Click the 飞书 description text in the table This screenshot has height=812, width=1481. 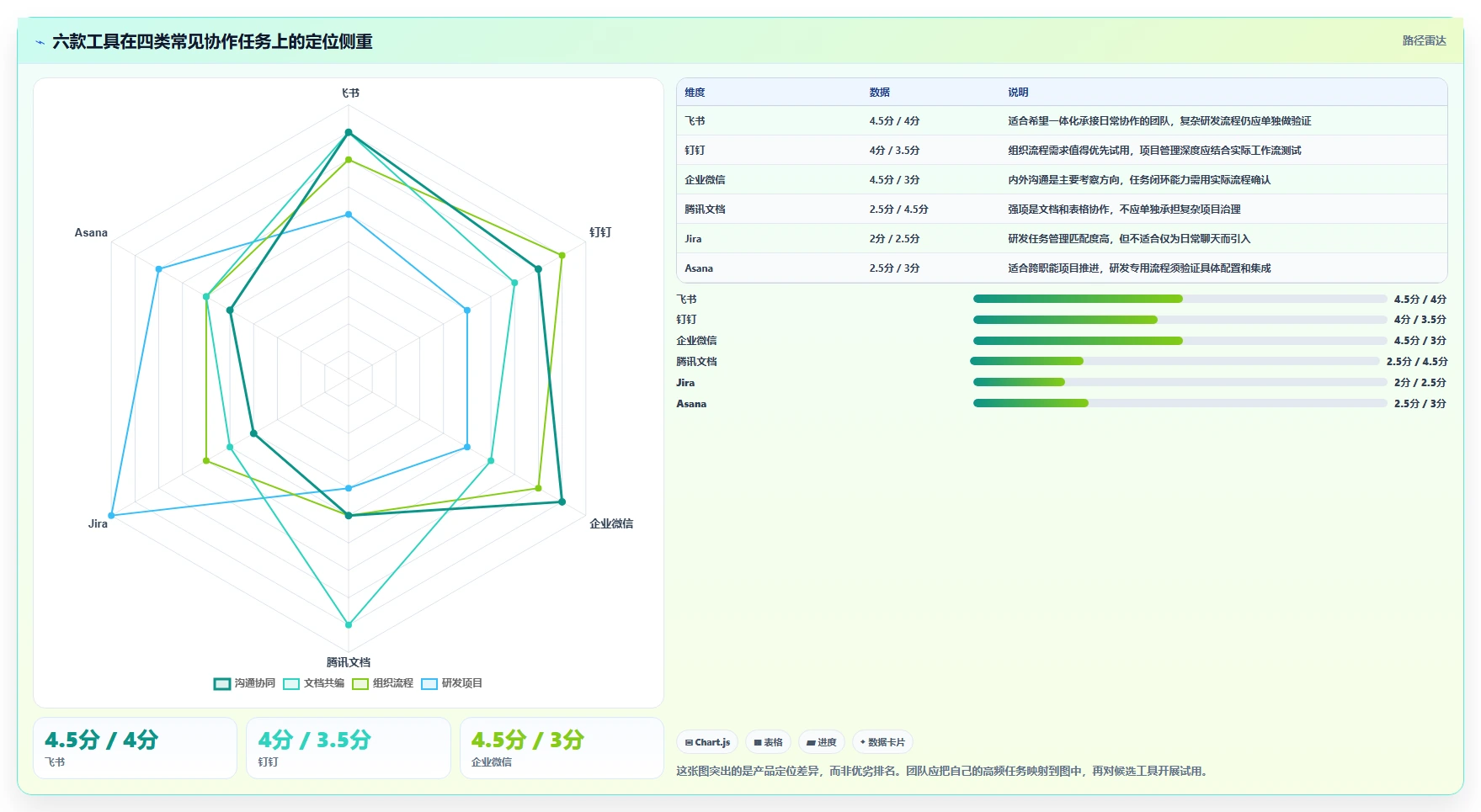tap(1159, 120)
